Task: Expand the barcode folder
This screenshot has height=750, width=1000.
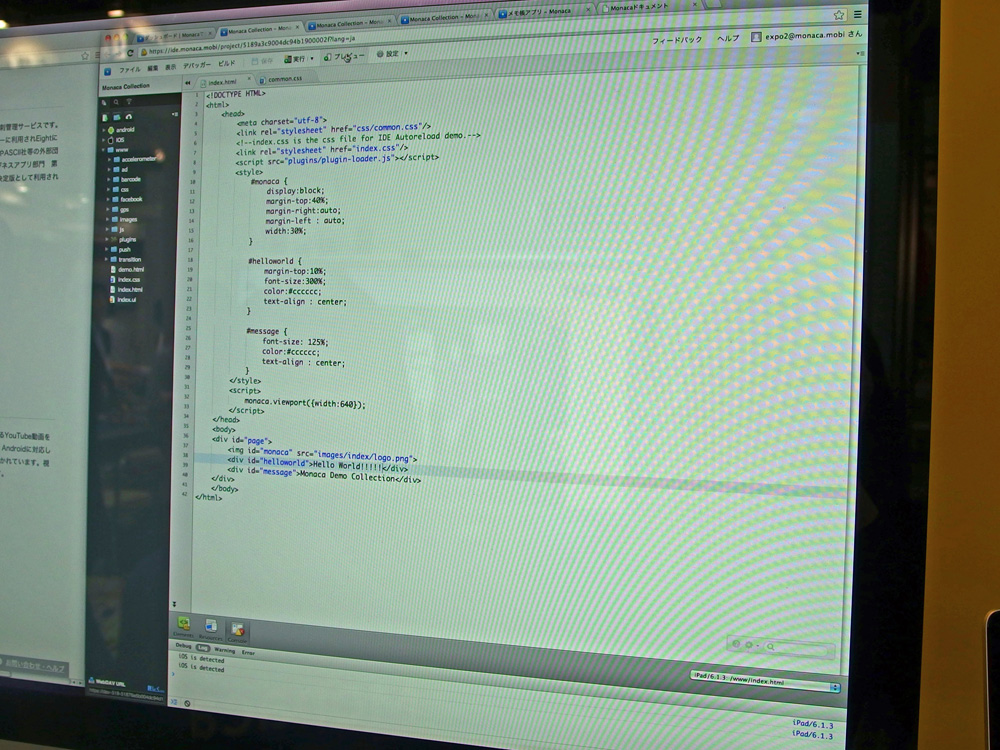Action: point(108,180)
